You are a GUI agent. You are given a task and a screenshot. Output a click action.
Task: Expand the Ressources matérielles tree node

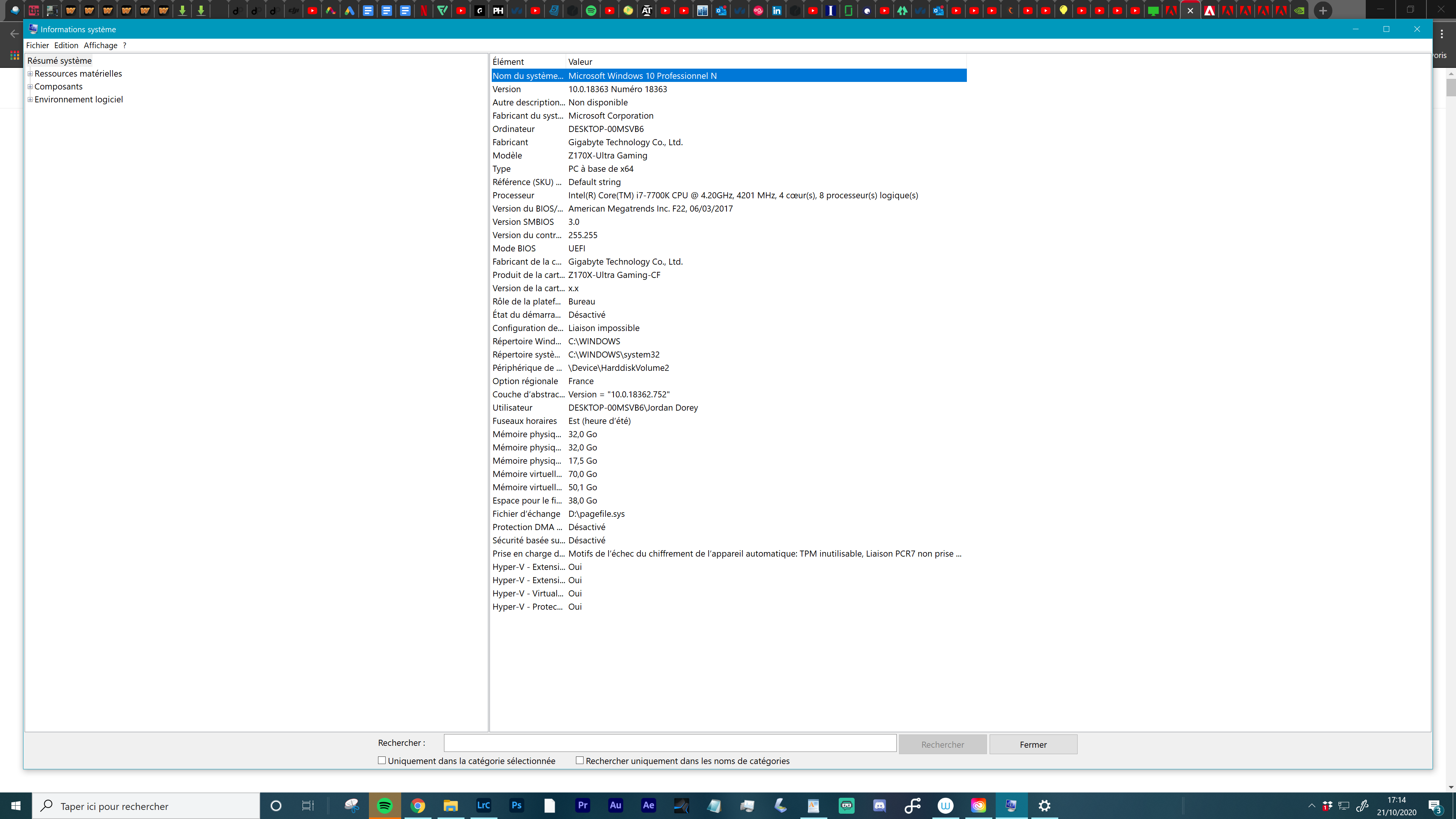tap(30, 74)
